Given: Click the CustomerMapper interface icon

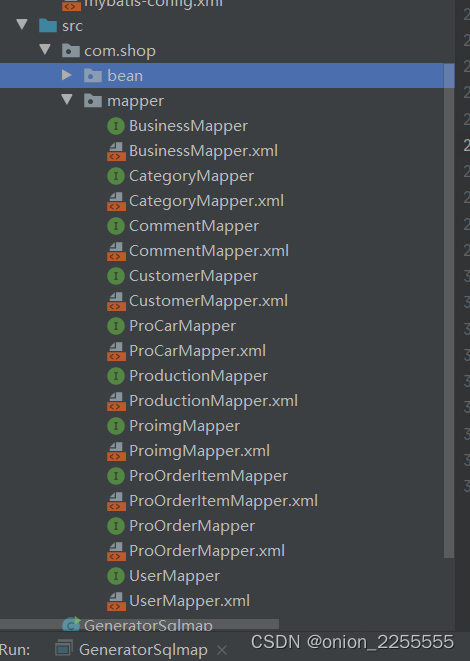Looking at the screenshot, I should [x=116, y=276].
